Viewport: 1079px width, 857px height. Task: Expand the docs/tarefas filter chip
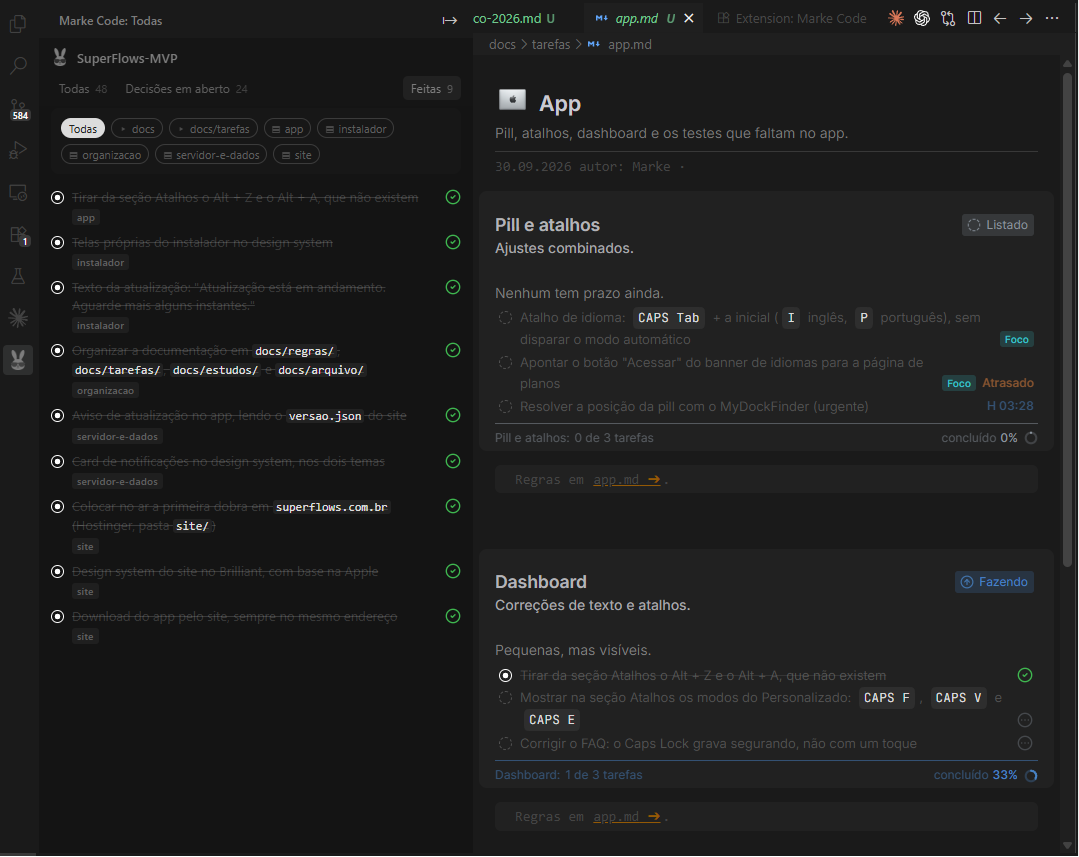(213, 129)
